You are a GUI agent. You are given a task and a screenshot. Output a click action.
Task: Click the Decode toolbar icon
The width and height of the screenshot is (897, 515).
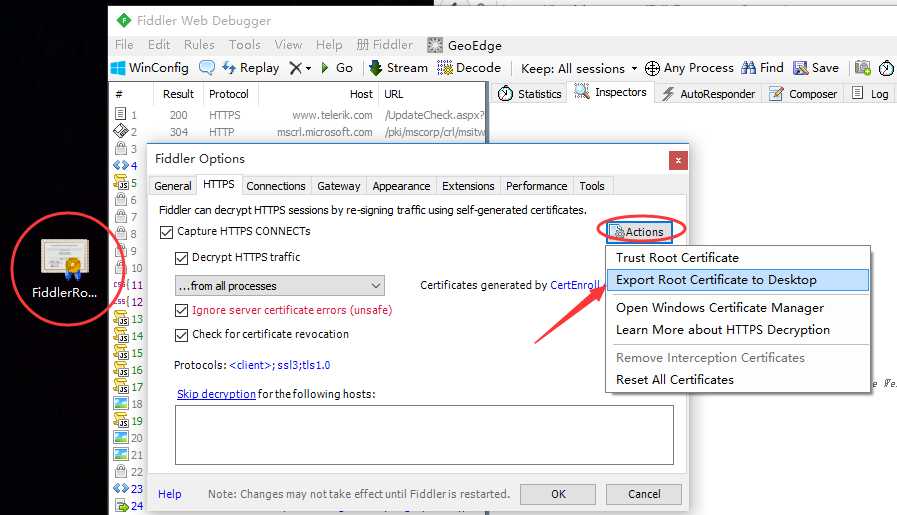[444, 68]
